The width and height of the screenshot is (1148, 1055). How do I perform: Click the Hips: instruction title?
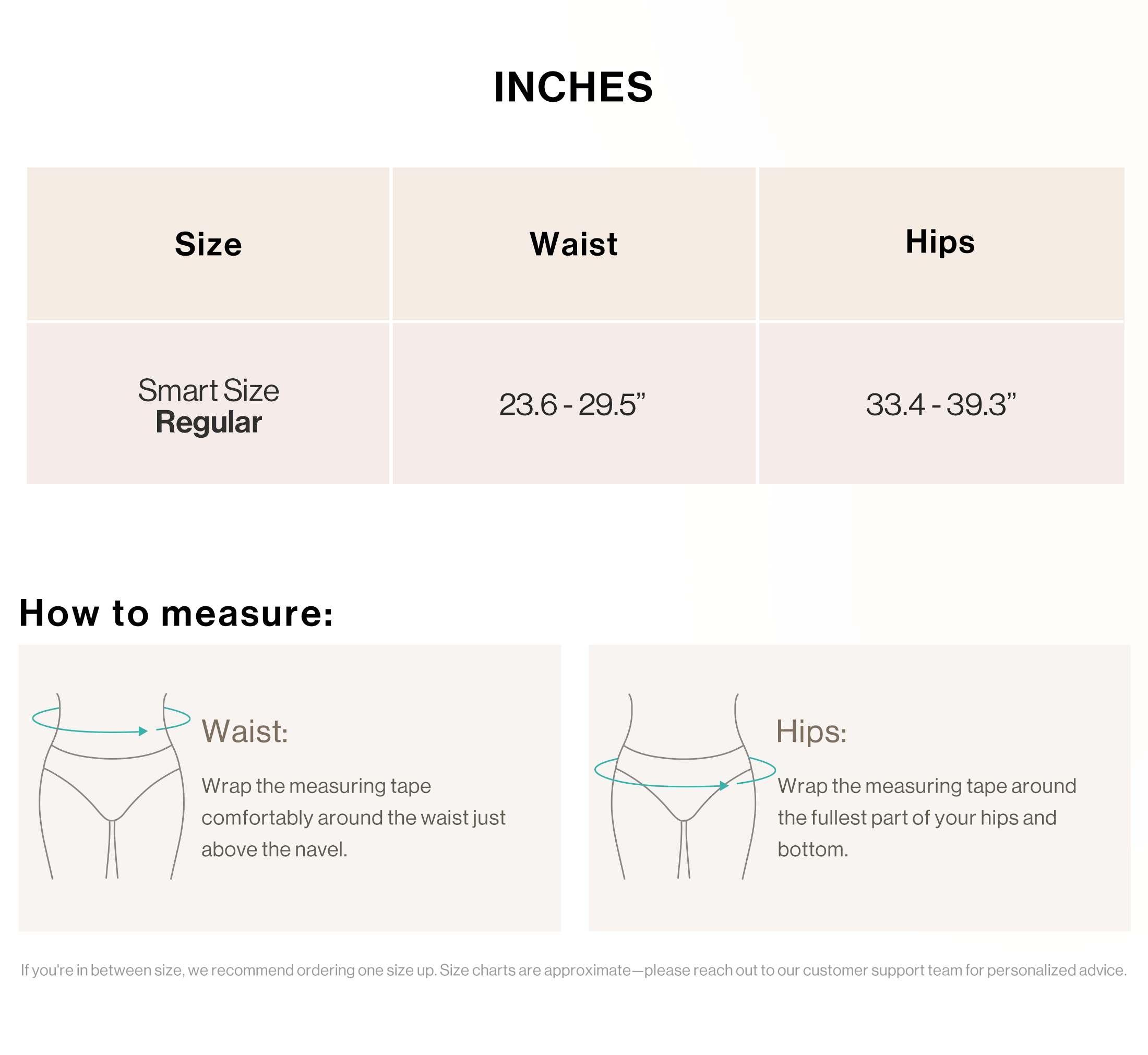tap(811, 731)
